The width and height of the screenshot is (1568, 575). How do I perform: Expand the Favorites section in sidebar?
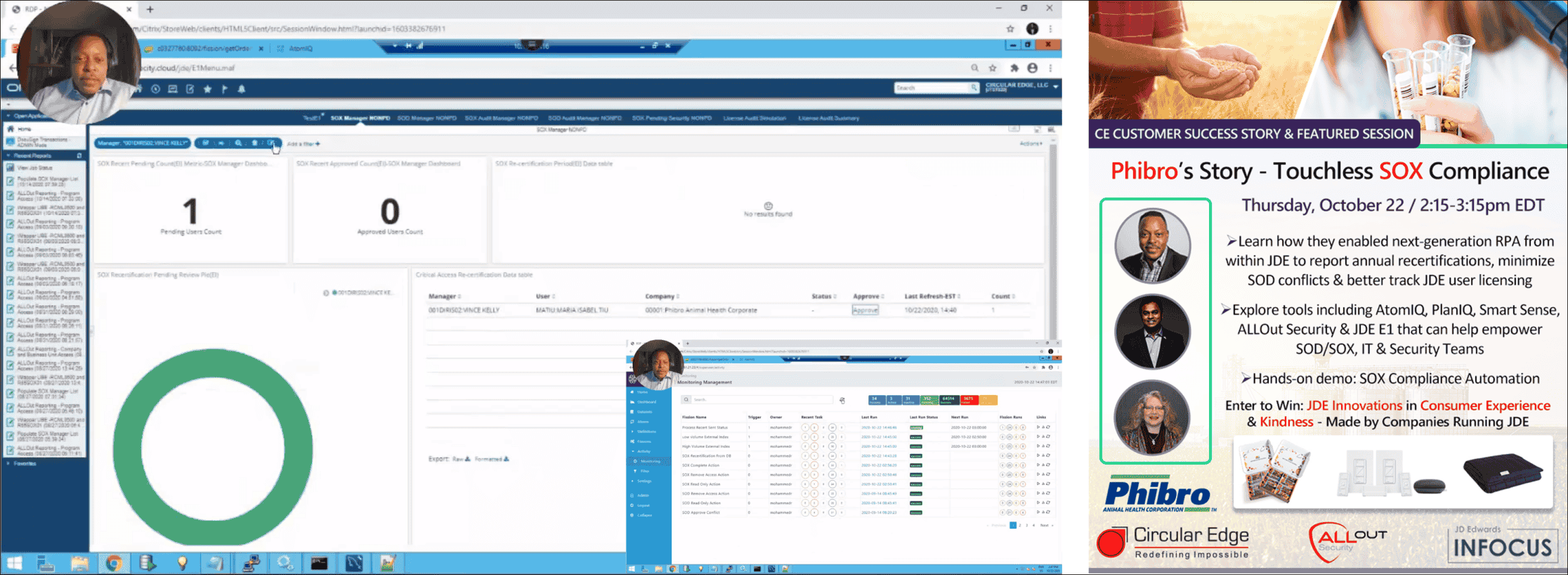pos(25,463)
